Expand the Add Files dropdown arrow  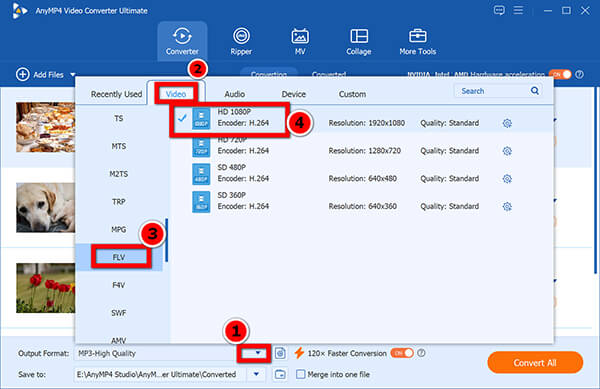point(73,75)
